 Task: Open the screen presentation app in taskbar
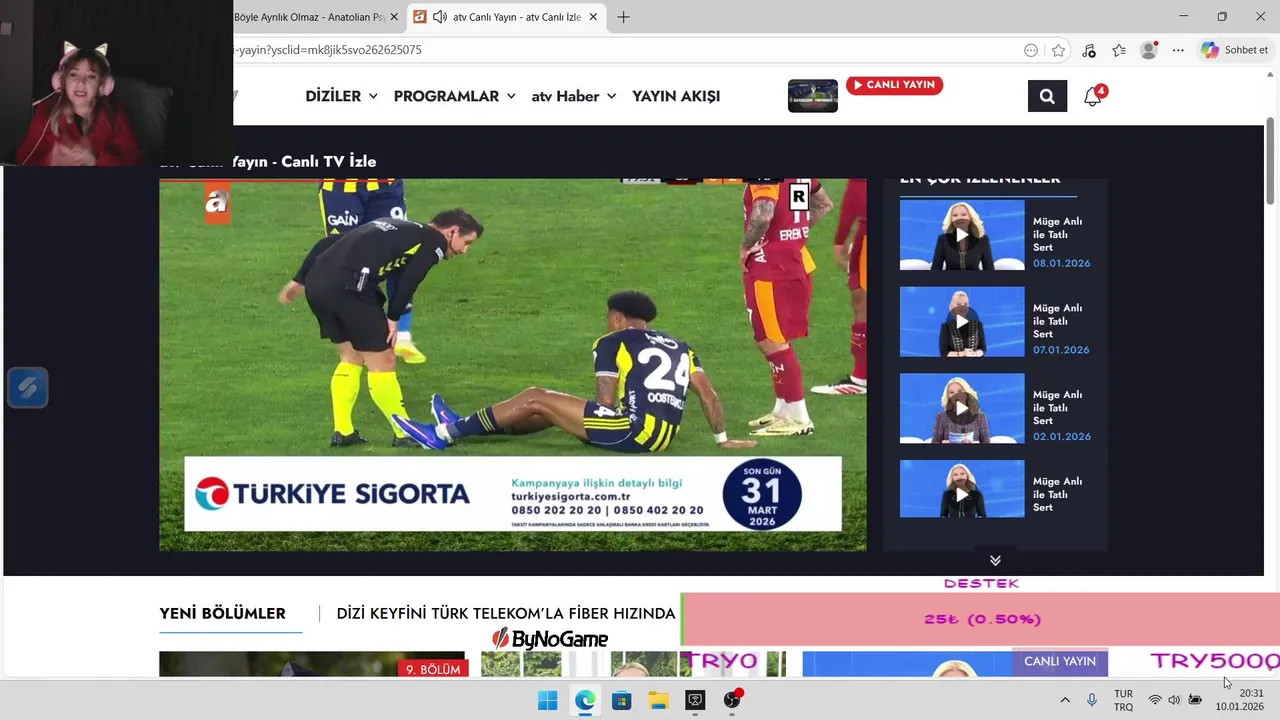point(695,700)
